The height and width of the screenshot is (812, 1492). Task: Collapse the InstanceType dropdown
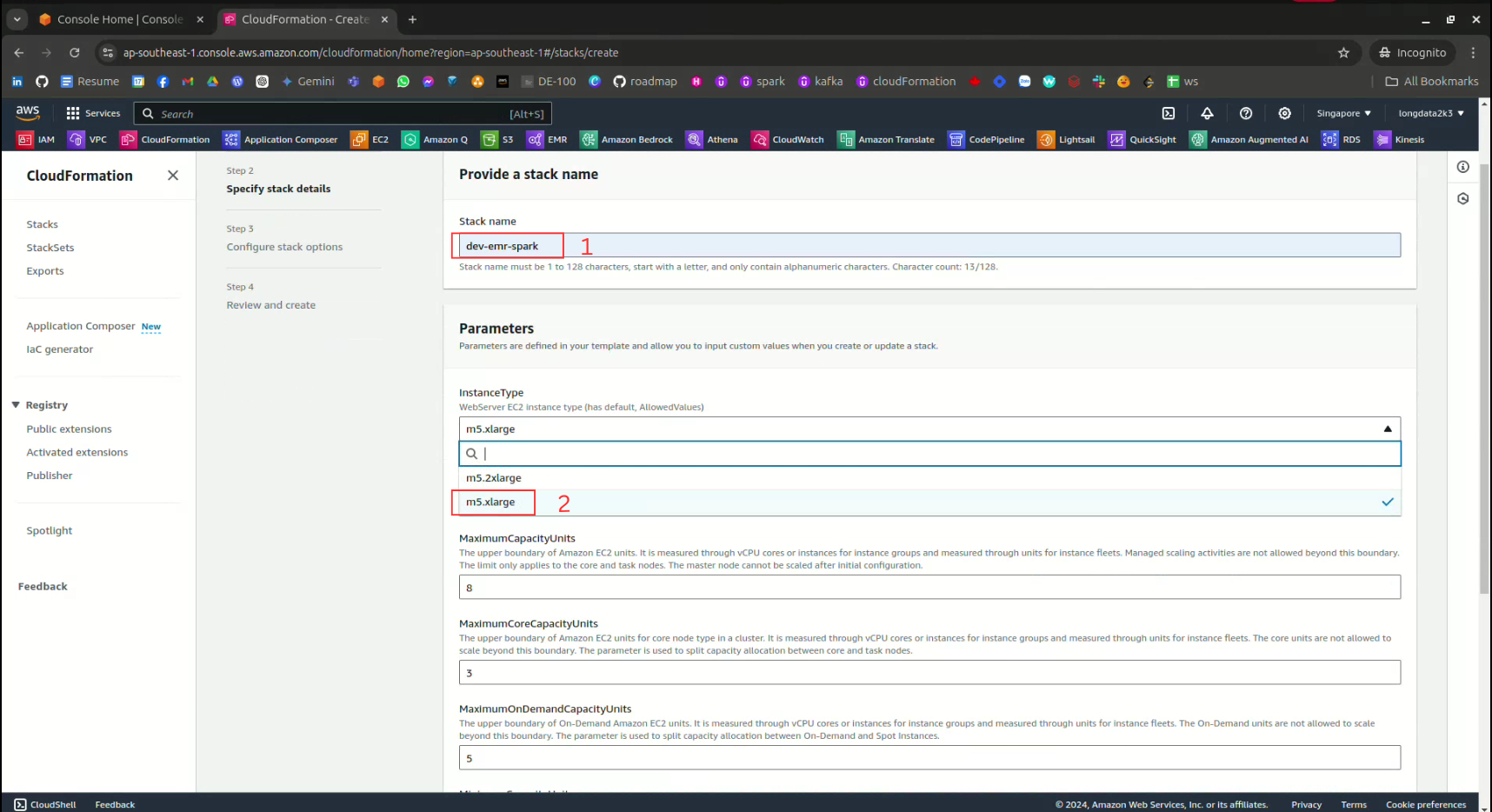point(1387,429)
